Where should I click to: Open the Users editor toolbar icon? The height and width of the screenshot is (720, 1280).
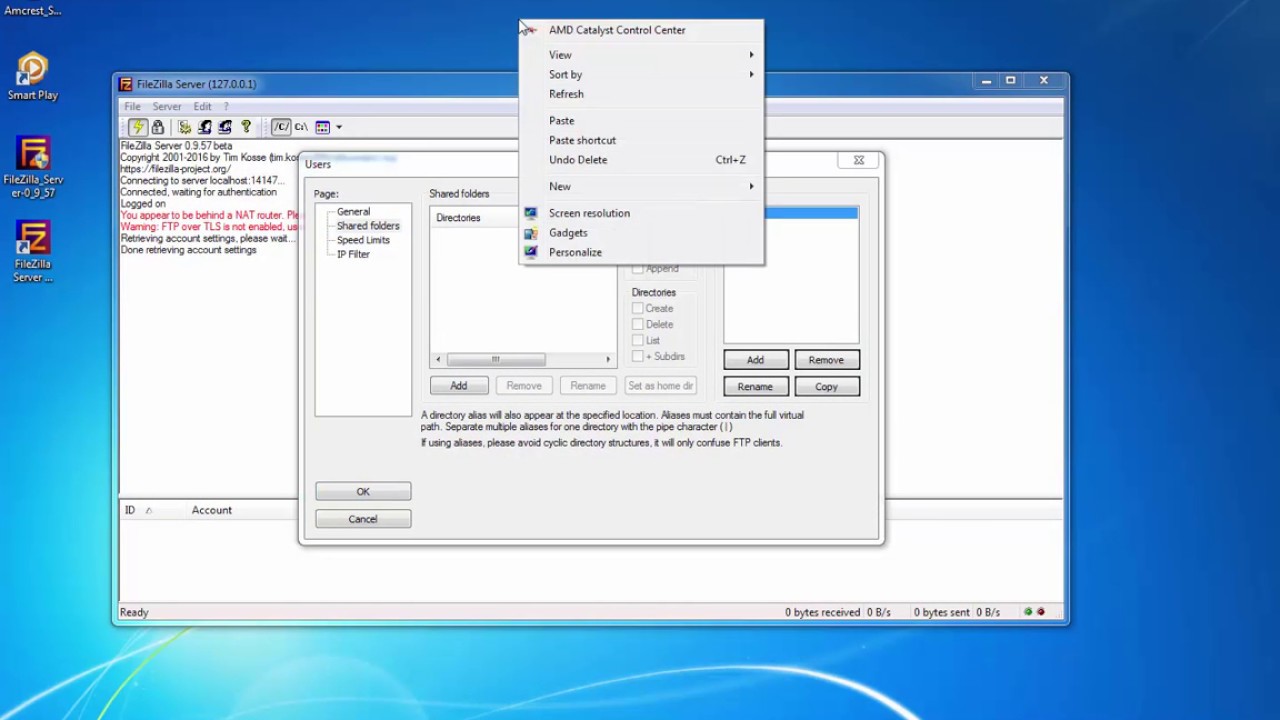(205, 127)
